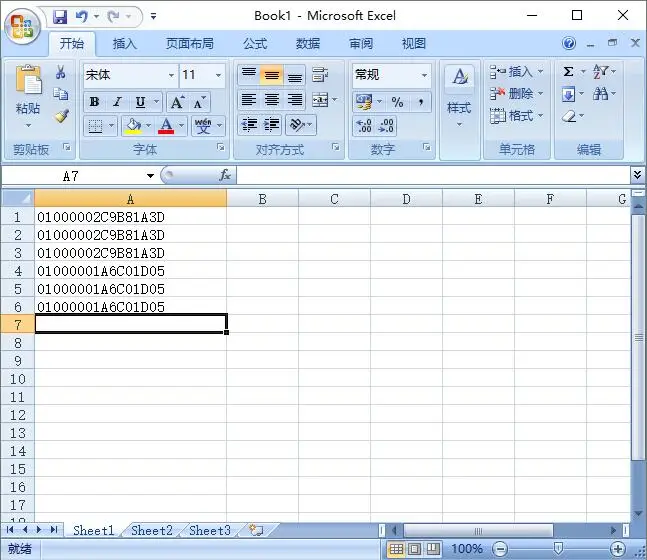Open Find and Select binoculars
Viewport: 647px width, 560px height.
coord(600,95)
